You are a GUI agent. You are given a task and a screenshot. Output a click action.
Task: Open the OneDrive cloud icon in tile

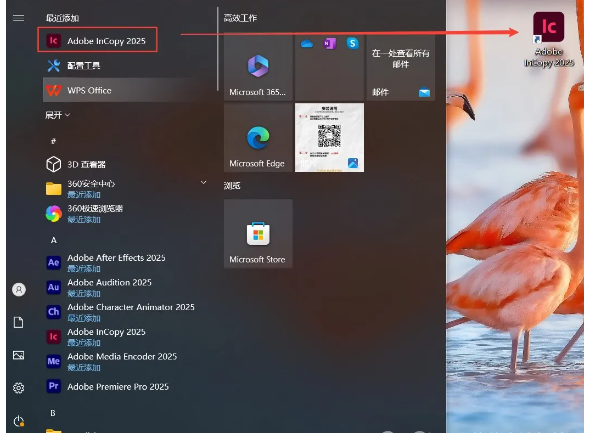click(x=307, y=44)
